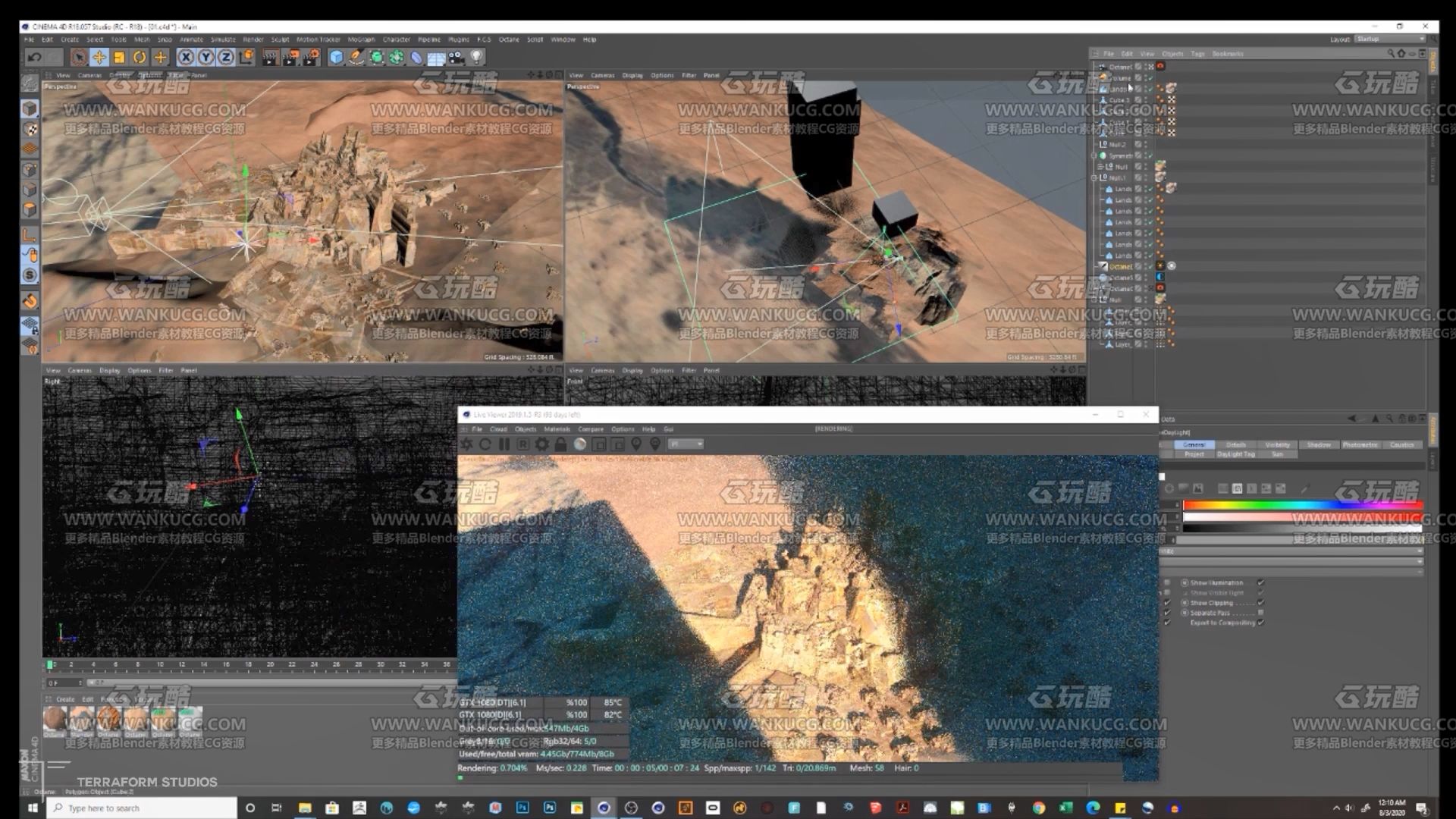Switch to the Caustics tab
Image resolution: width=1456 pixels, height=819 pixels.
tap(1401, 445)
